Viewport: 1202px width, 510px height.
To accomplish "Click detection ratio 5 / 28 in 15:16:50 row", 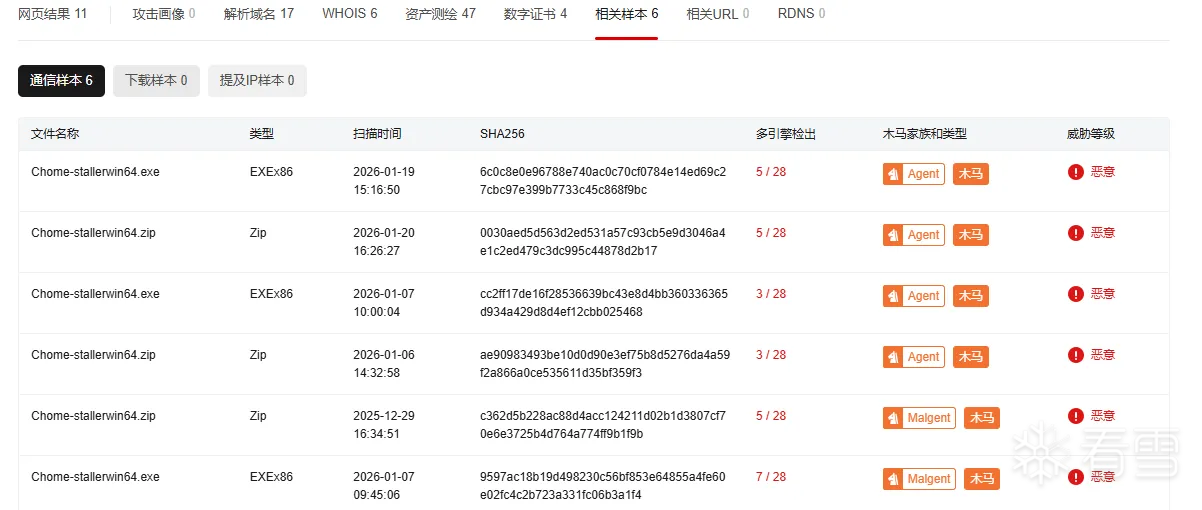I will [x=771, y=172].
